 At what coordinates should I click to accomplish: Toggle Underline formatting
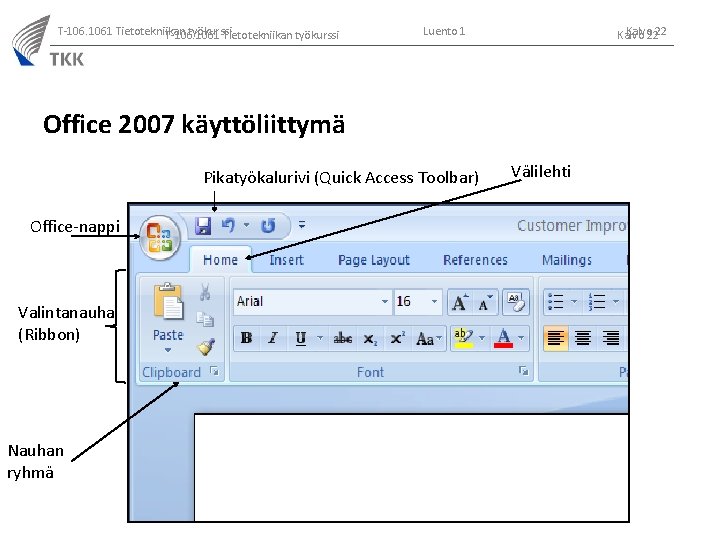(x=301, y=338)
